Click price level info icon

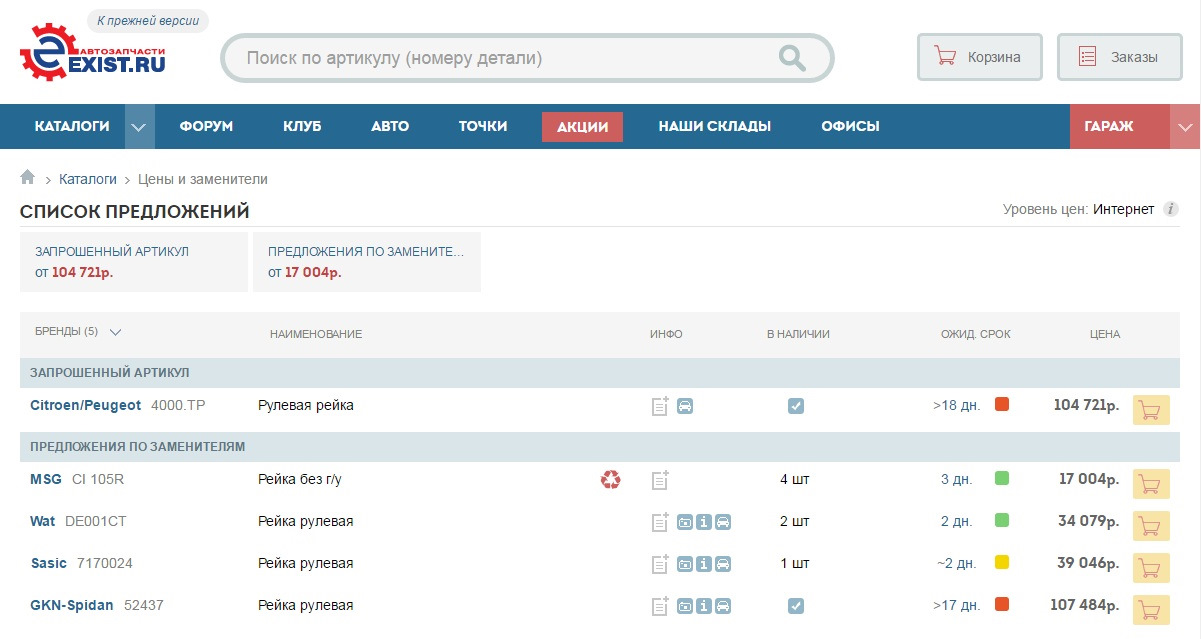(1171, 209)
